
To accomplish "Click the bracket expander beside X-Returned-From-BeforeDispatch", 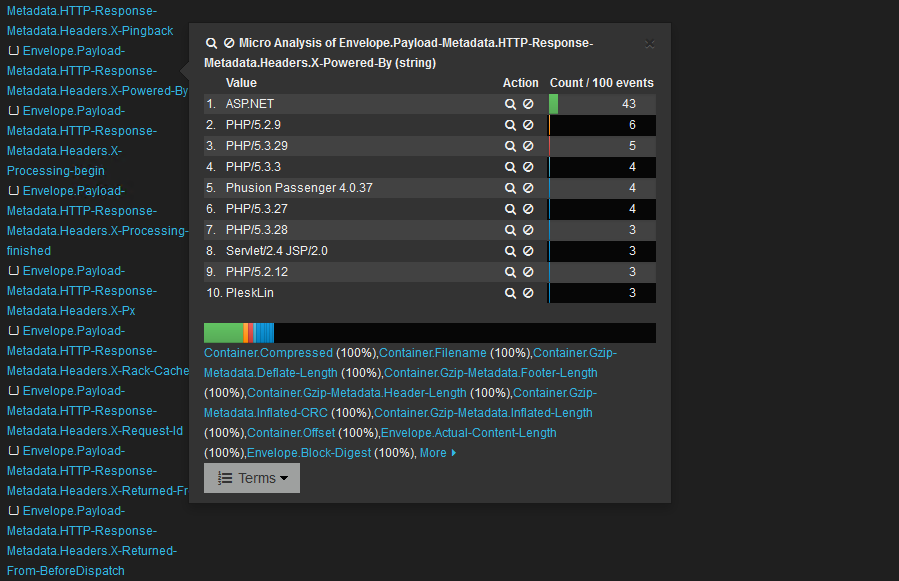I will coord(14,511).
